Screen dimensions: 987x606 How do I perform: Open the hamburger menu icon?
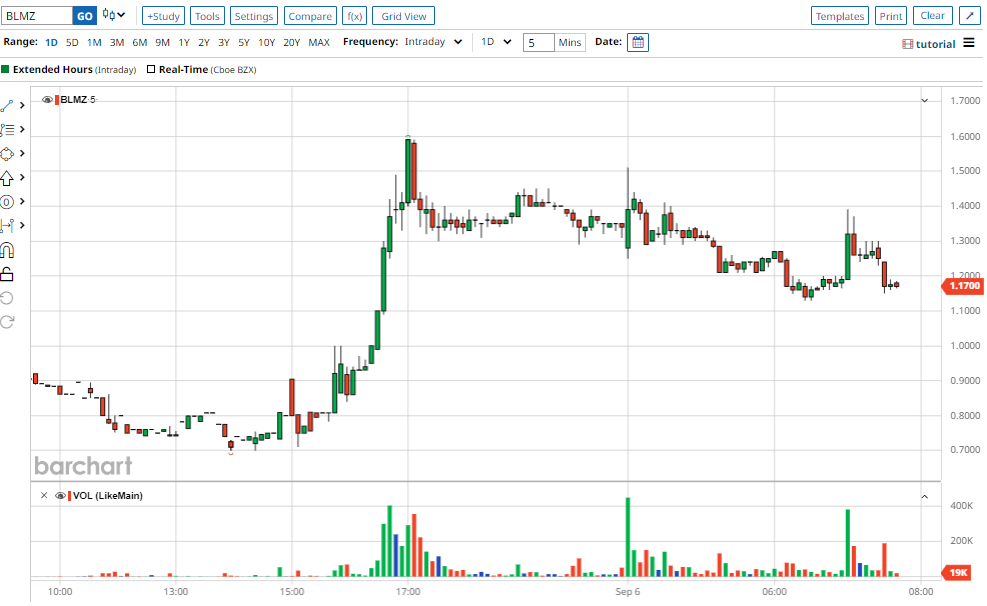tap(969, 43)
